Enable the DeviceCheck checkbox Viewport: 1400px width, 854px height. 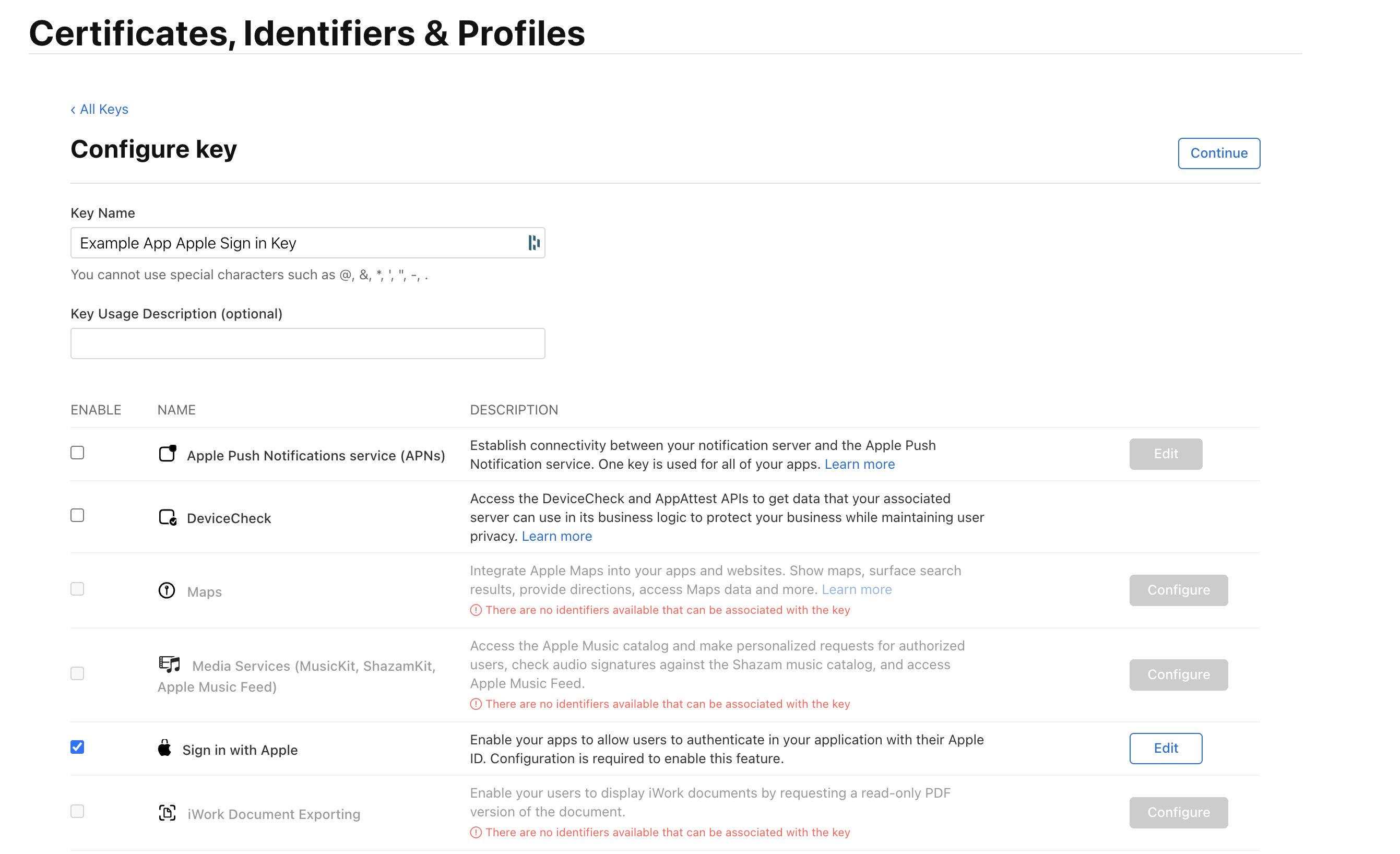click(x=77, y=515)
